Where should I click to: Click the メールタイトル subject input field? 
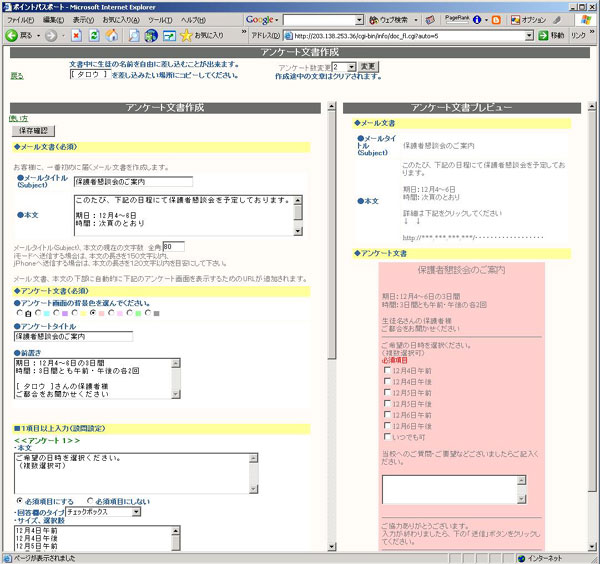coord(132,182)
